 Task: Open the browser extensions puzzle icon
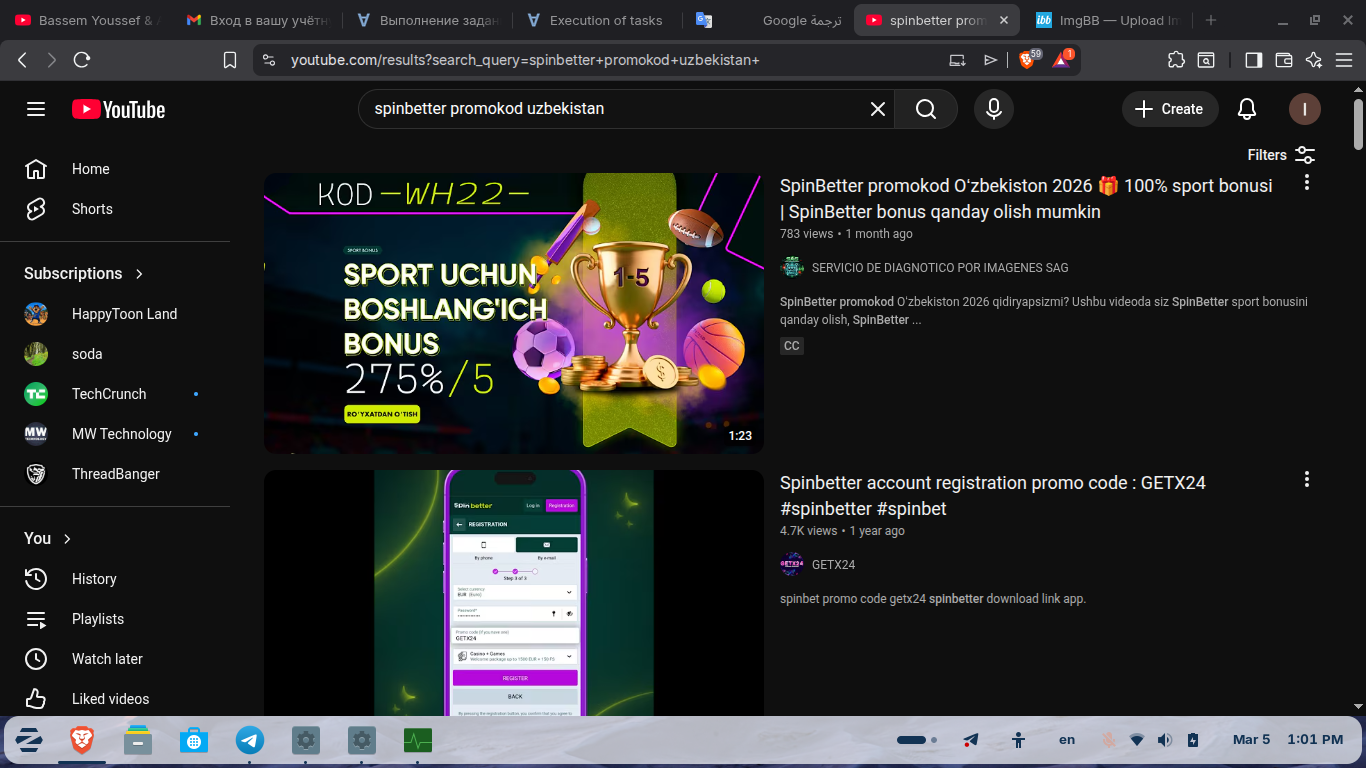(x=1176, y=60)
